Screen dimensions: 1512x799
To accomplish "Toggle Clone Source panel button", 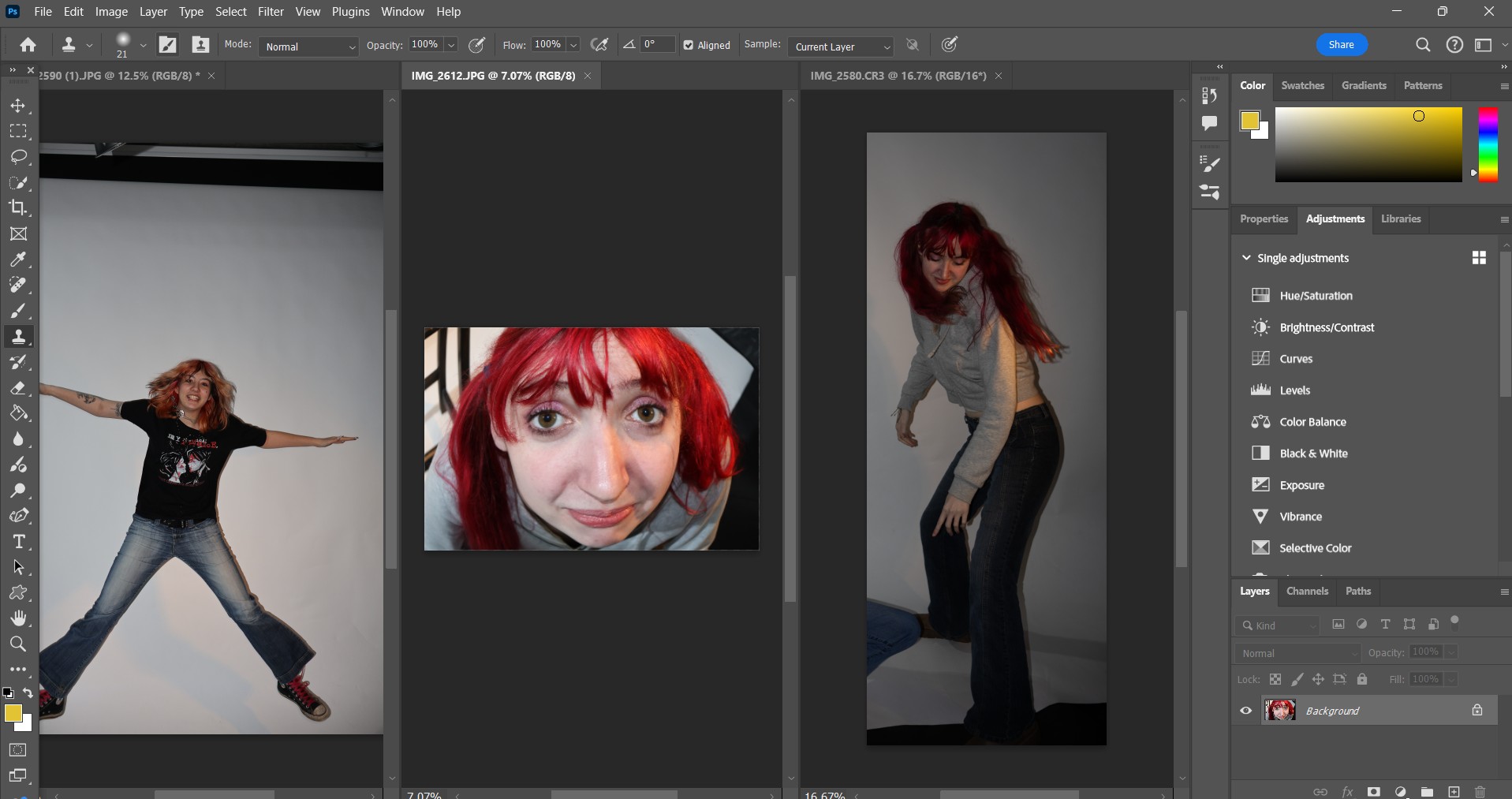I will click(x=200, y=45).
